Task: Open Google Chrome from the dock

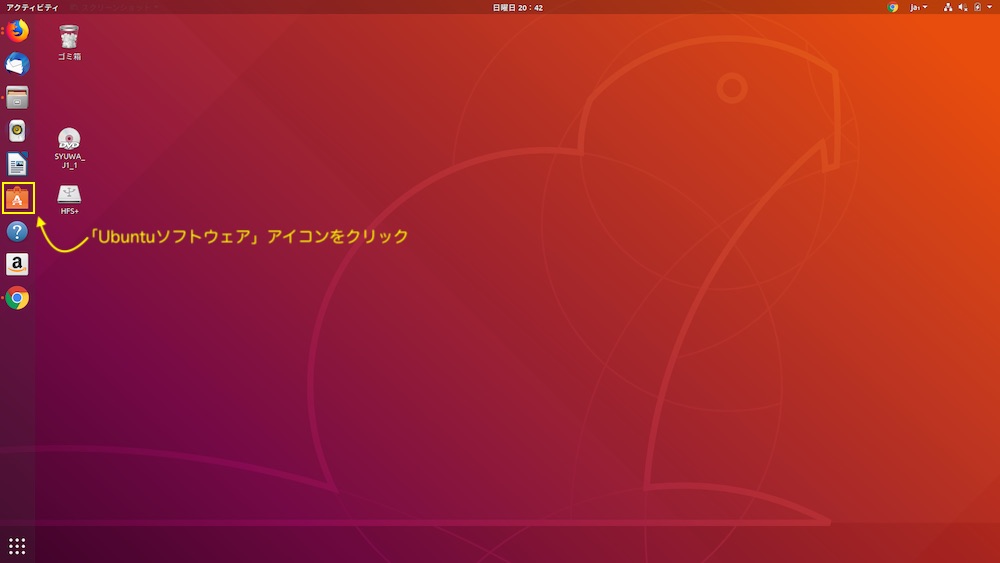Action: point(17,298)
